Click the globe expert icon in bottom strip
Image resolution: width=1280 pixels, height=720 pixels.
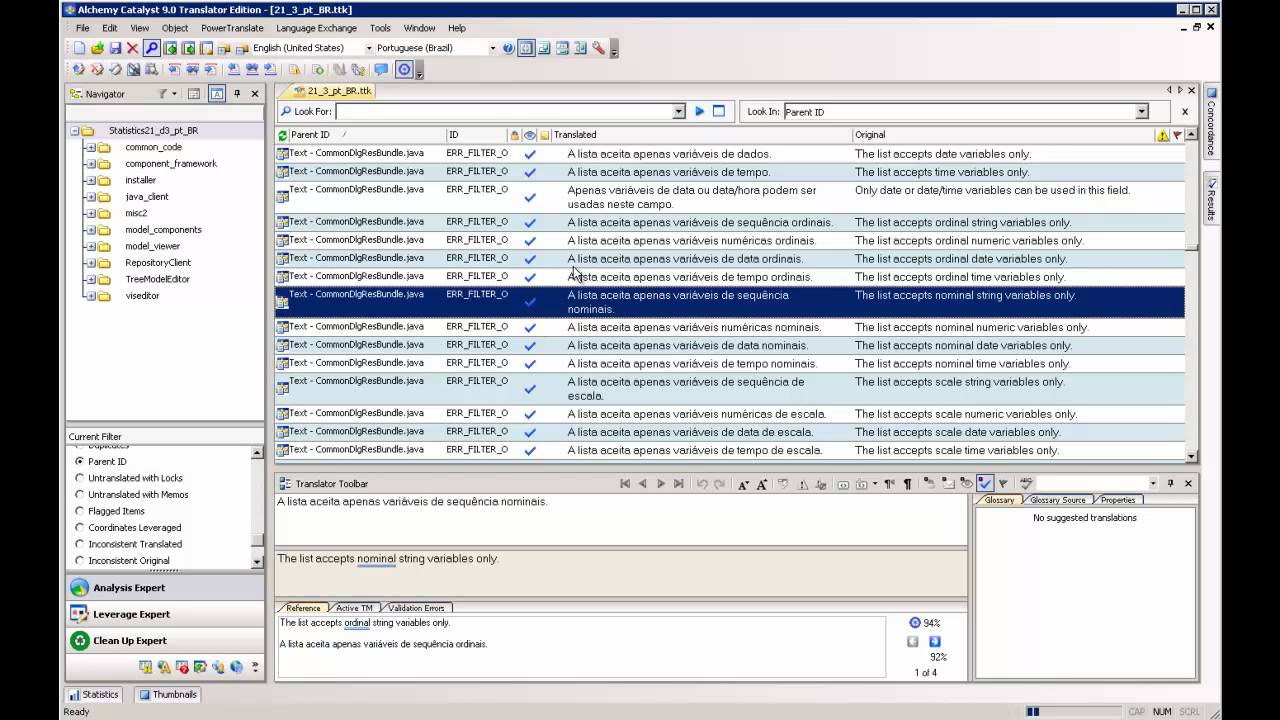(x=236, y=667)
